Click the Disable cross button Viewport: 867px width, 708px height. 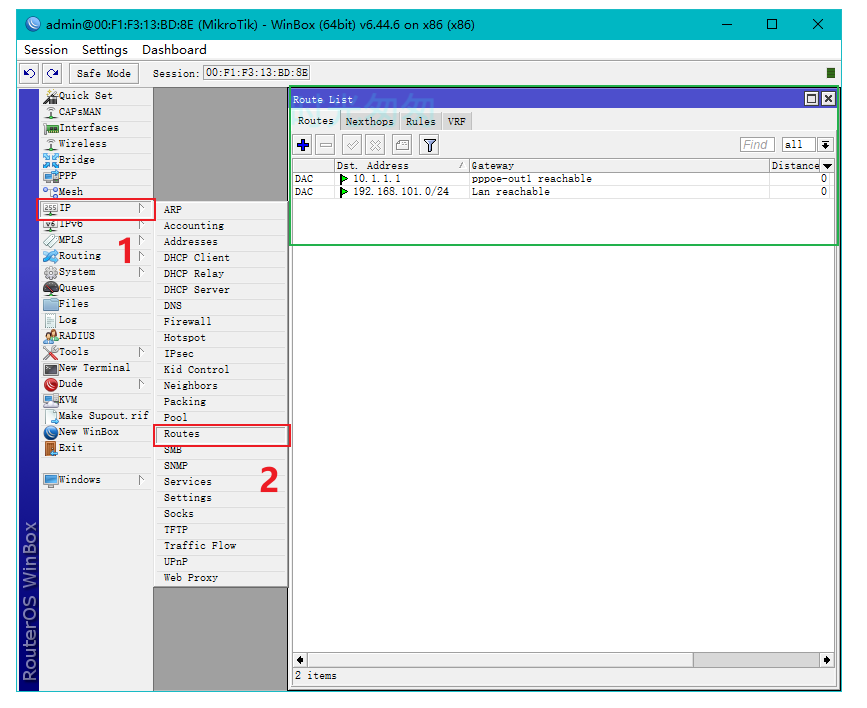pos(375,145)
